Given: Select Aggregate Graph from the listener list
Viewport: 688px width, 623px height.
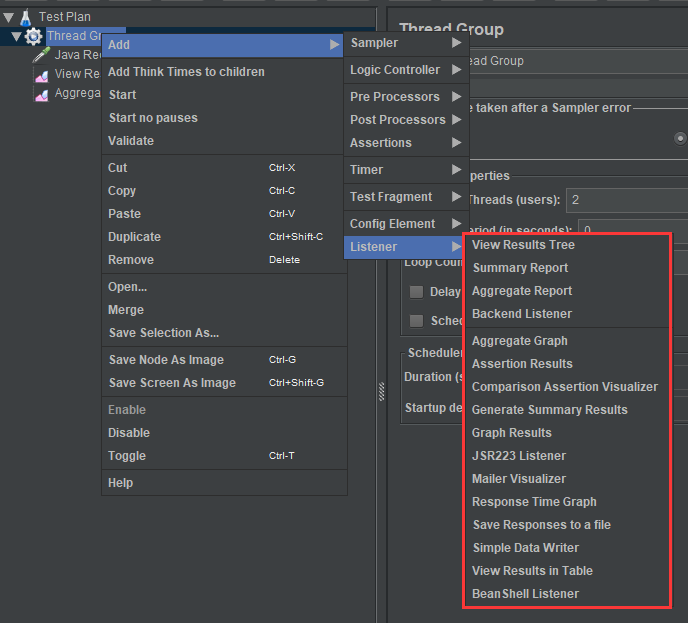Looking at the screenshot, I should click(x=519, y=341).
